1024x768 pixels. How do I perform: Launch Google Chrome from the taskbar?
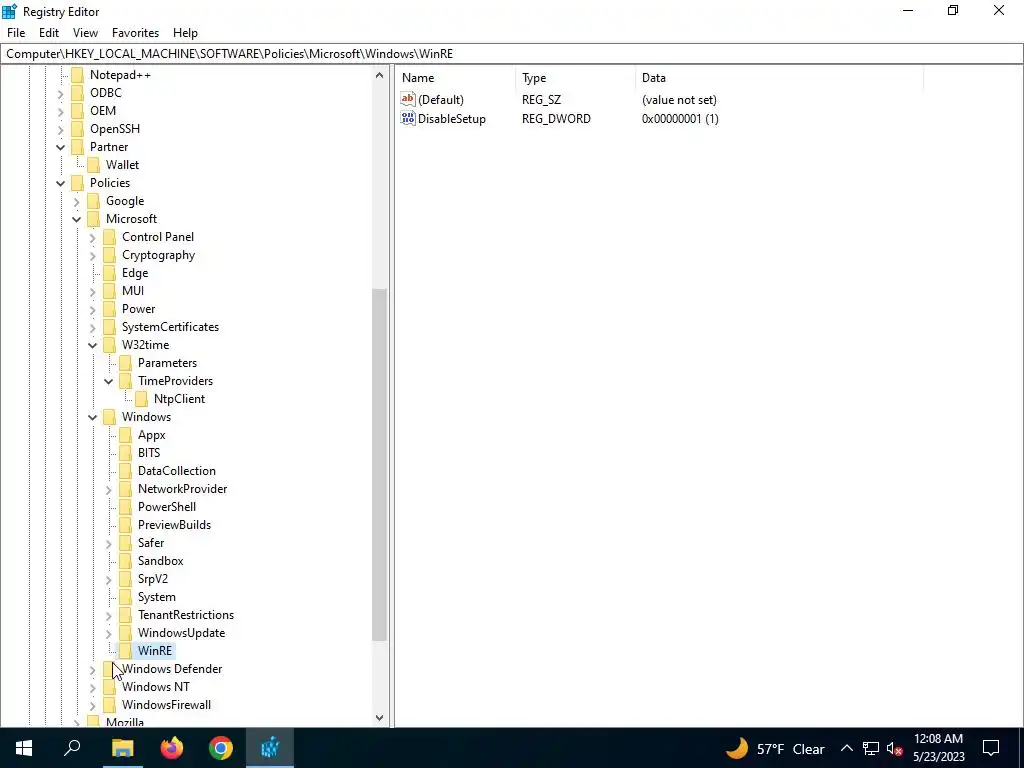[221, 748]
